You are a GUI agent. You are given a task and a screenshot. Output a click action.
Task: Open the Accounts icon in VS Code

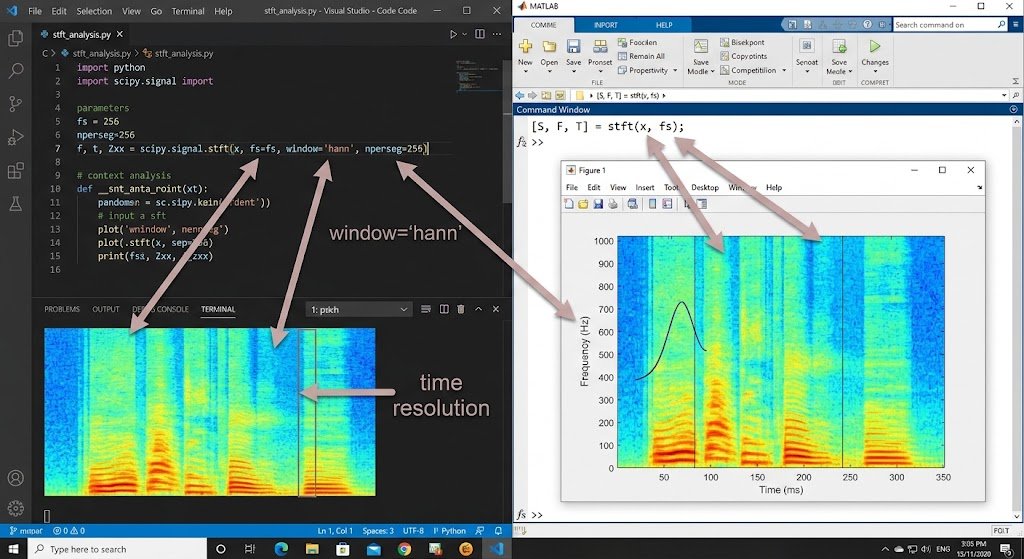(15, 478)
